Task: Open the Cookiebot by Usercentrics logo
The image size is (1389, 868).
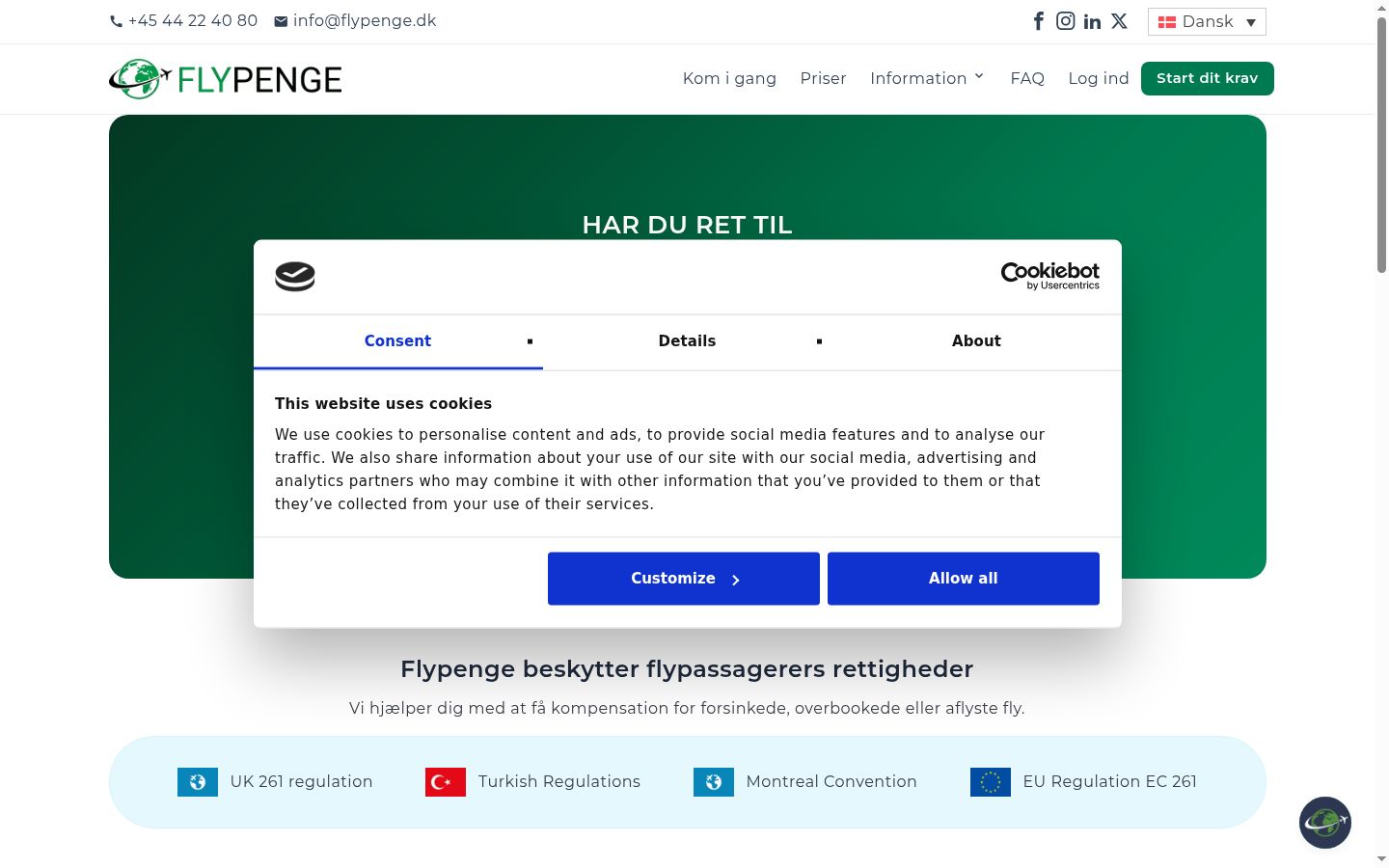Action: click(x=1050, y=276)
